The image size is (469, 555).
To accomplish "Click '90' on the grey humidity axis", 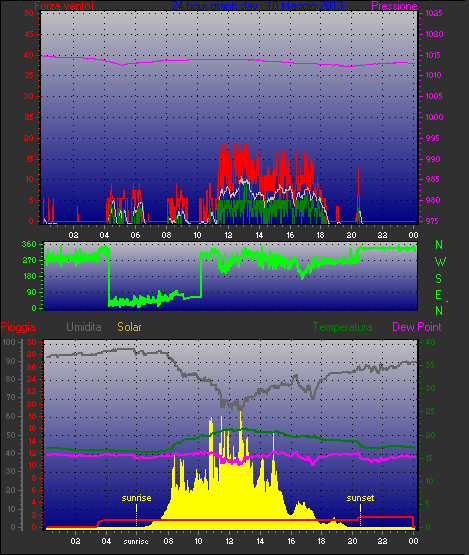I will click(x=11, y=361).
